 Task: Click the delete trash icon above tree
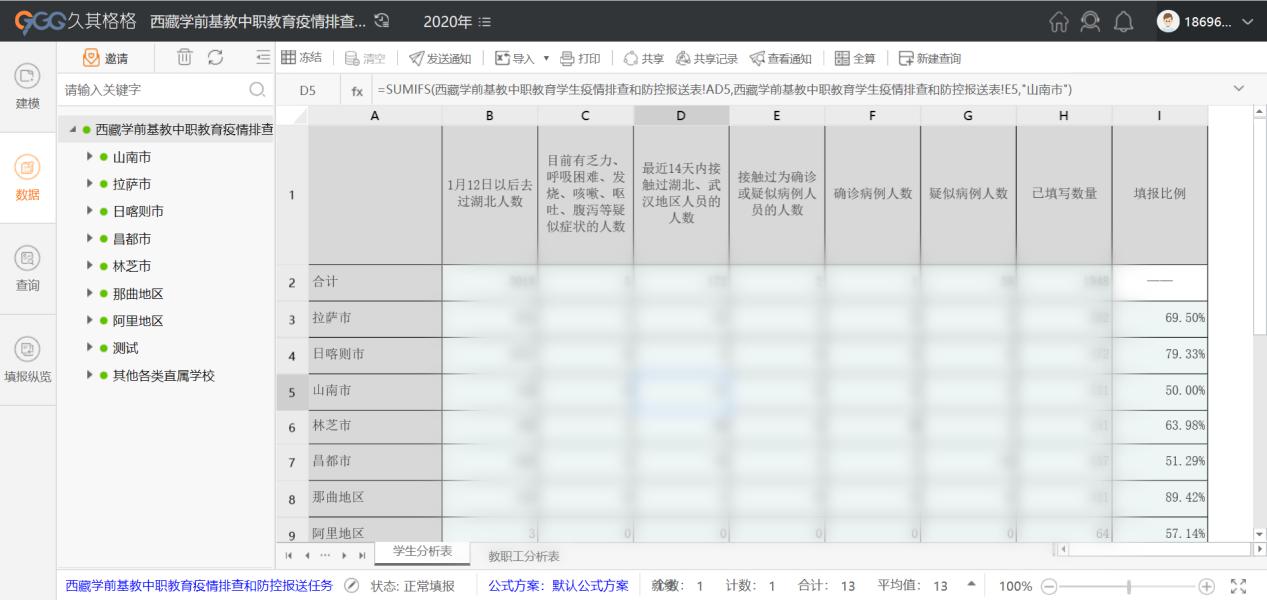(184, 58)
